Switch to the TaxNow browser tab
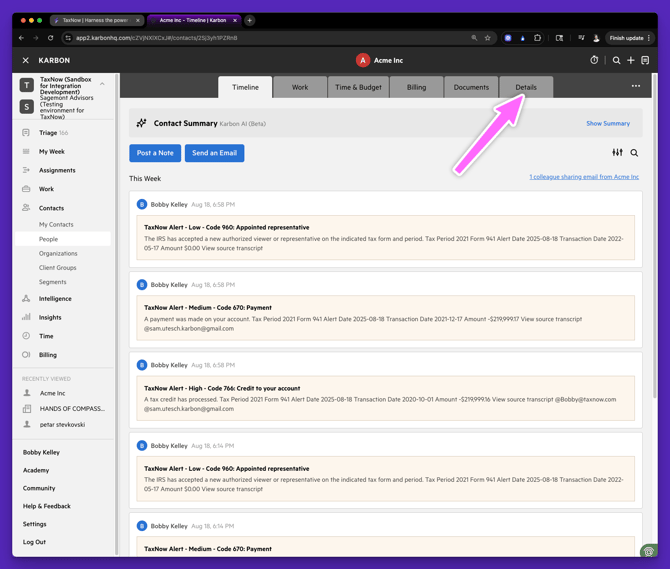 [x=95, y=20]
